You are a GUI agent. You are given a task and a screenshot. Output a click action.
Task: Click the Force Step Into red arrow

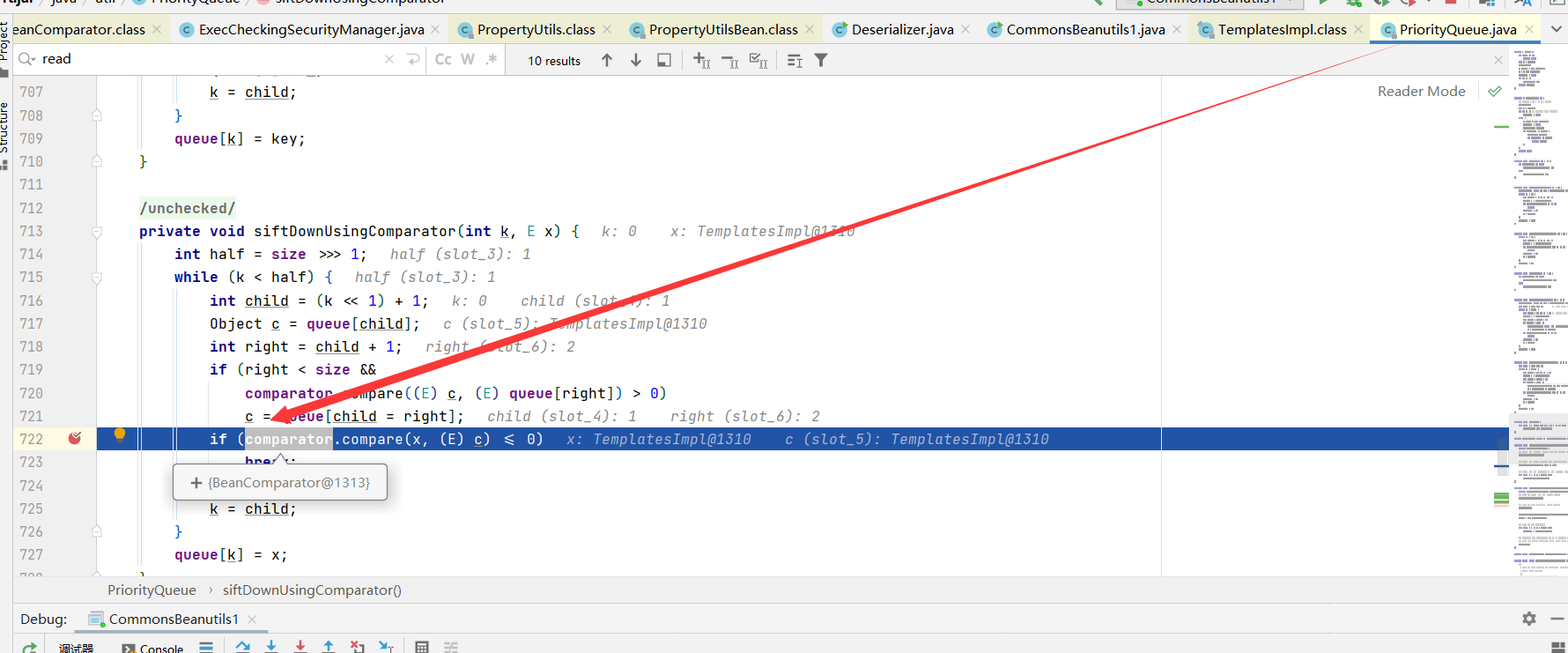pos(300,647)
